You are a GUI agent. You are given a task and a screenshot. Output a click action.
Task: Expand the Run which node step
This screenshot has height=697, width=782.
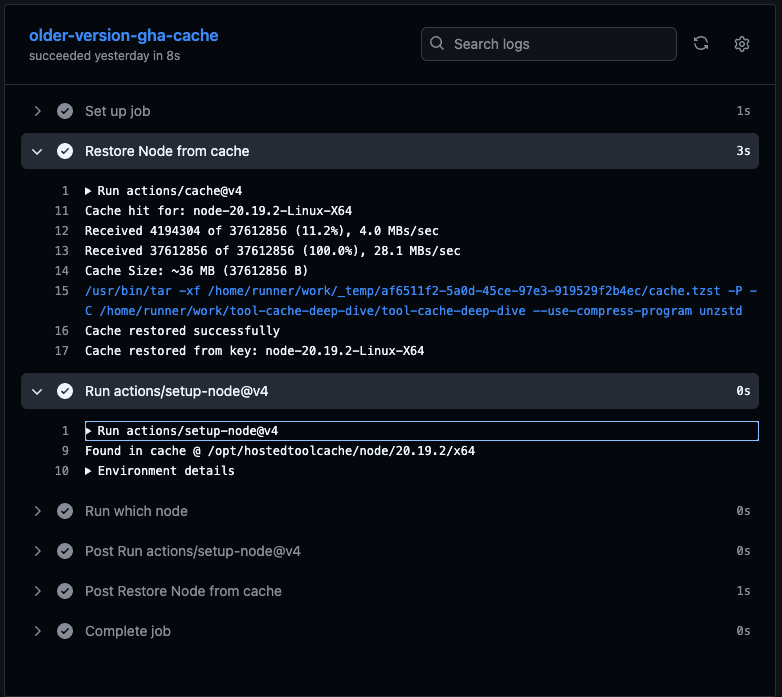(37, 511)
